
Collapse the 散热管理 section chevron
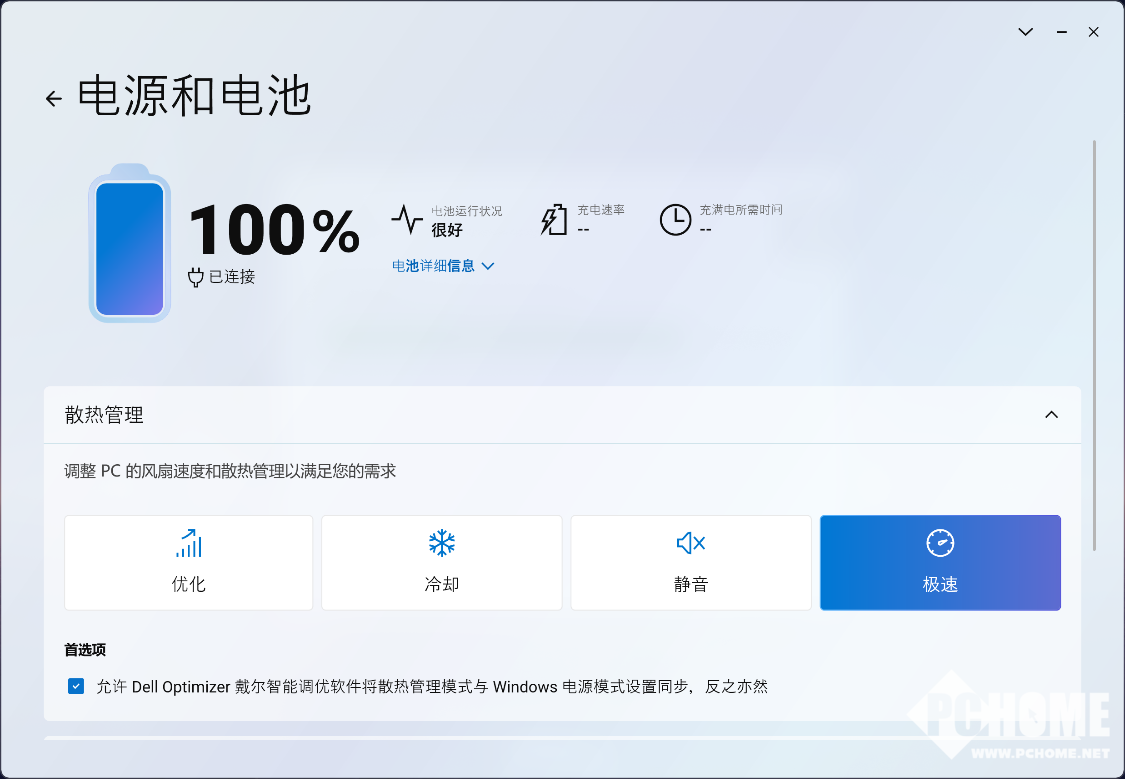pos(1051,415)
